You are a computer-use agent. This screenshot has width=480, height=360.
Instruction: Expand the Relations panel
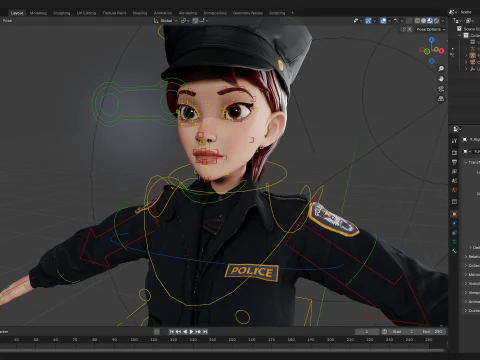click(472, 257)
